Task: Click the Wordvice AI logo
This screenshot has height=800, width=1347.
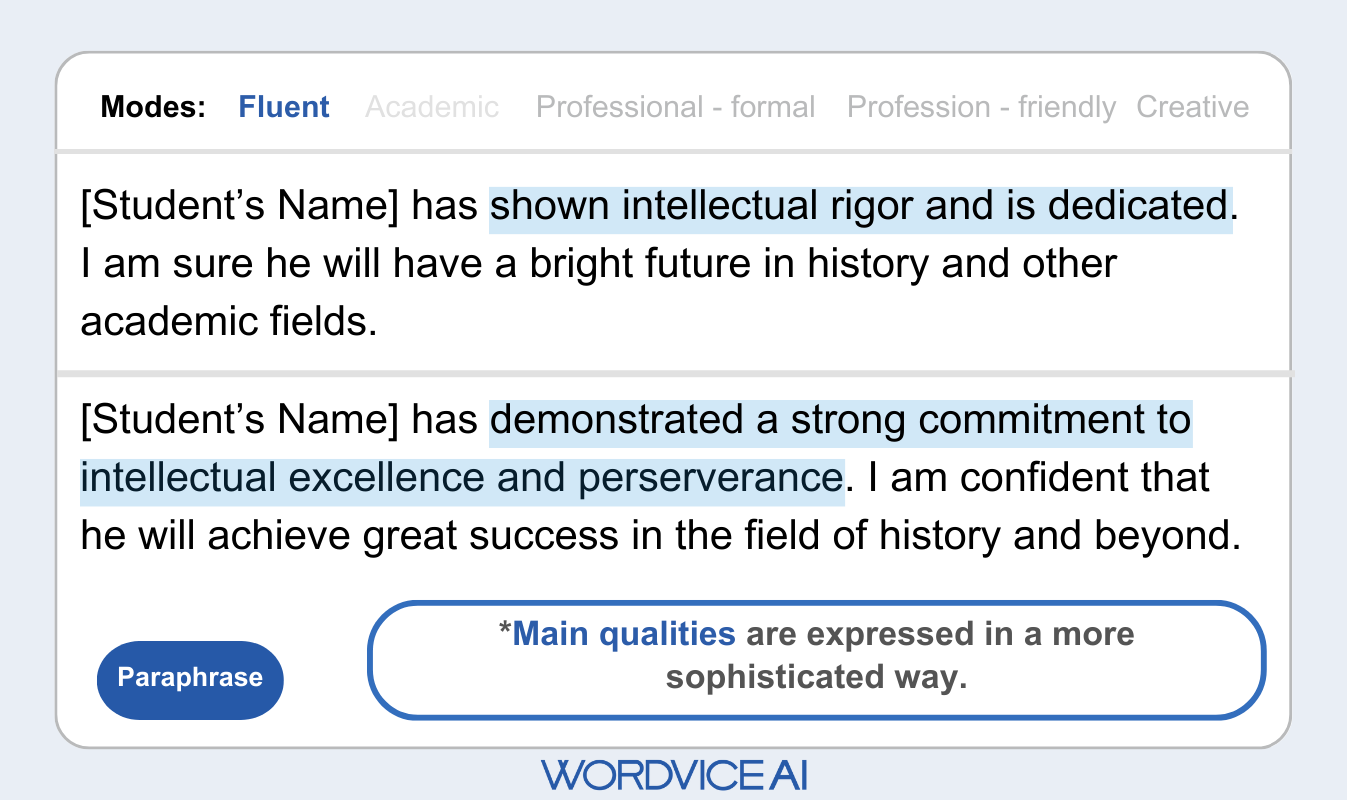Action: pyautogui.click(x=674, y=775)
